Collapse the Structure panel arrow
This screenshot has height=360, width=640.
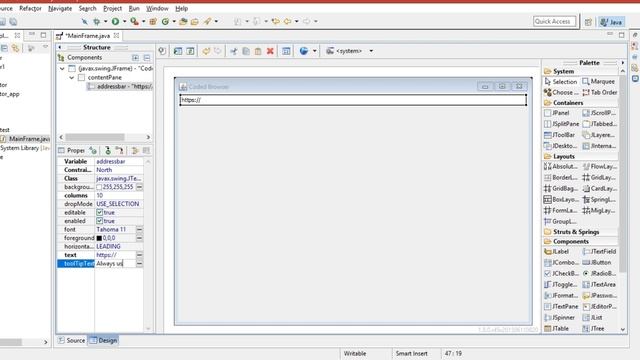[60, 47]
